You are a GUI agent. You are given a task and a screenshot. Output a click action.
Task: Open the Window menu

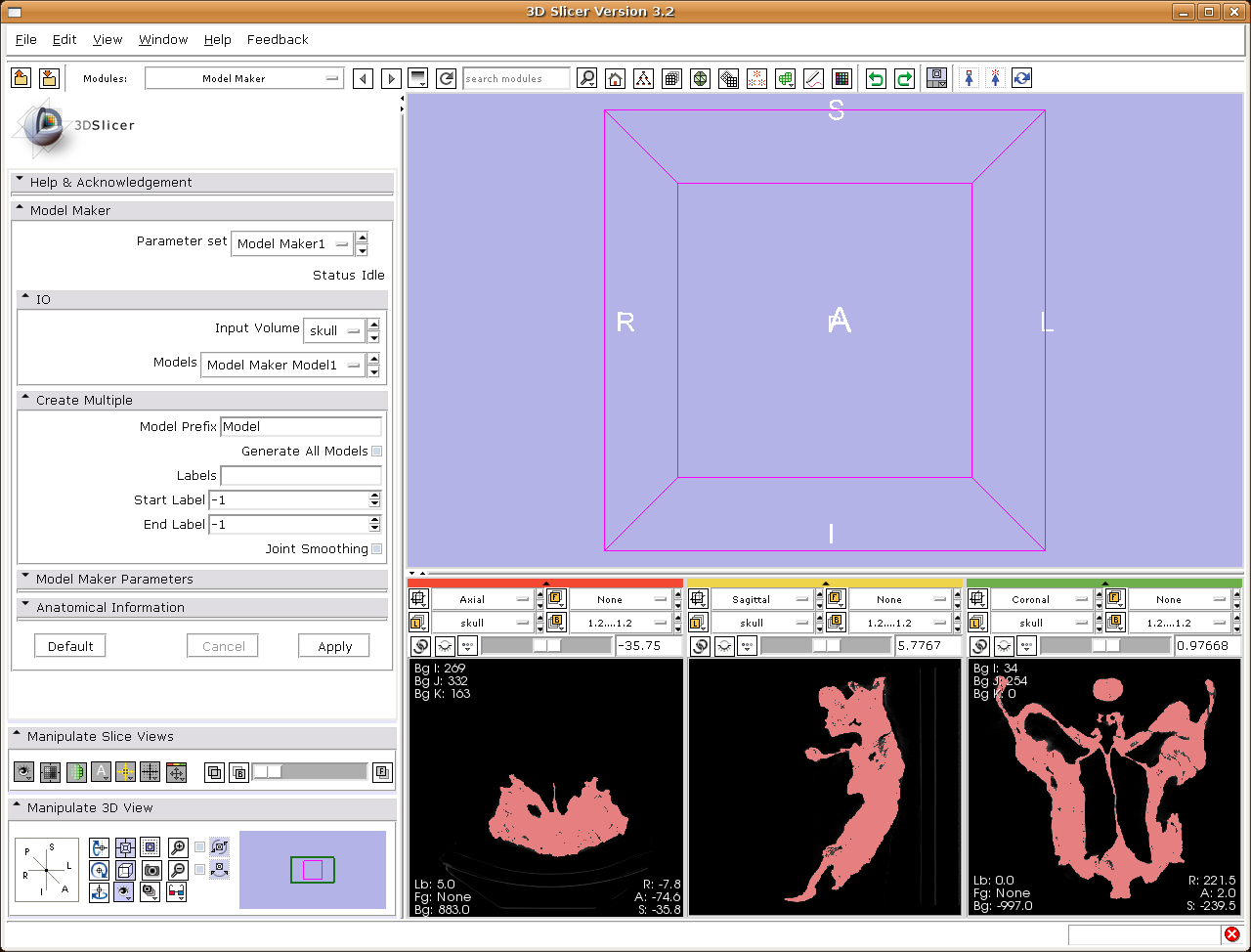point(163,40)
